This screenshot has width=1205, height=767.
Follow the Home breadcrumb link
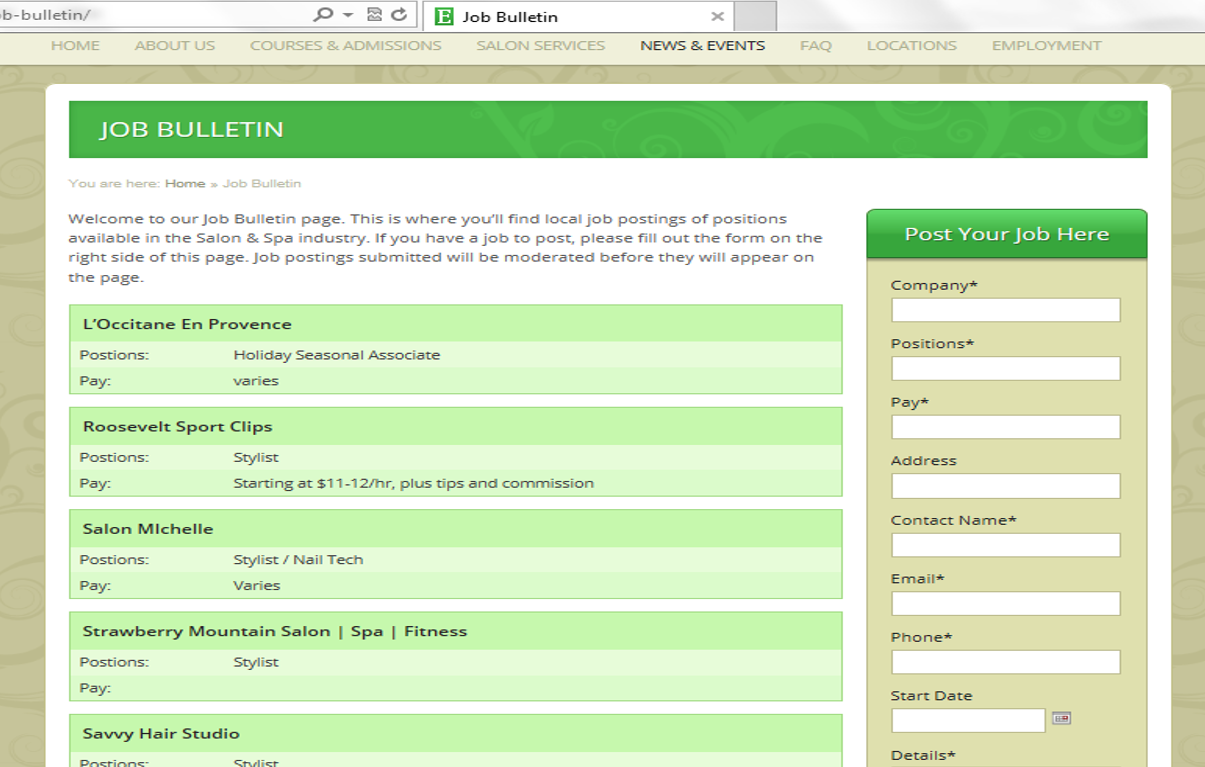(x=185, y=184)
